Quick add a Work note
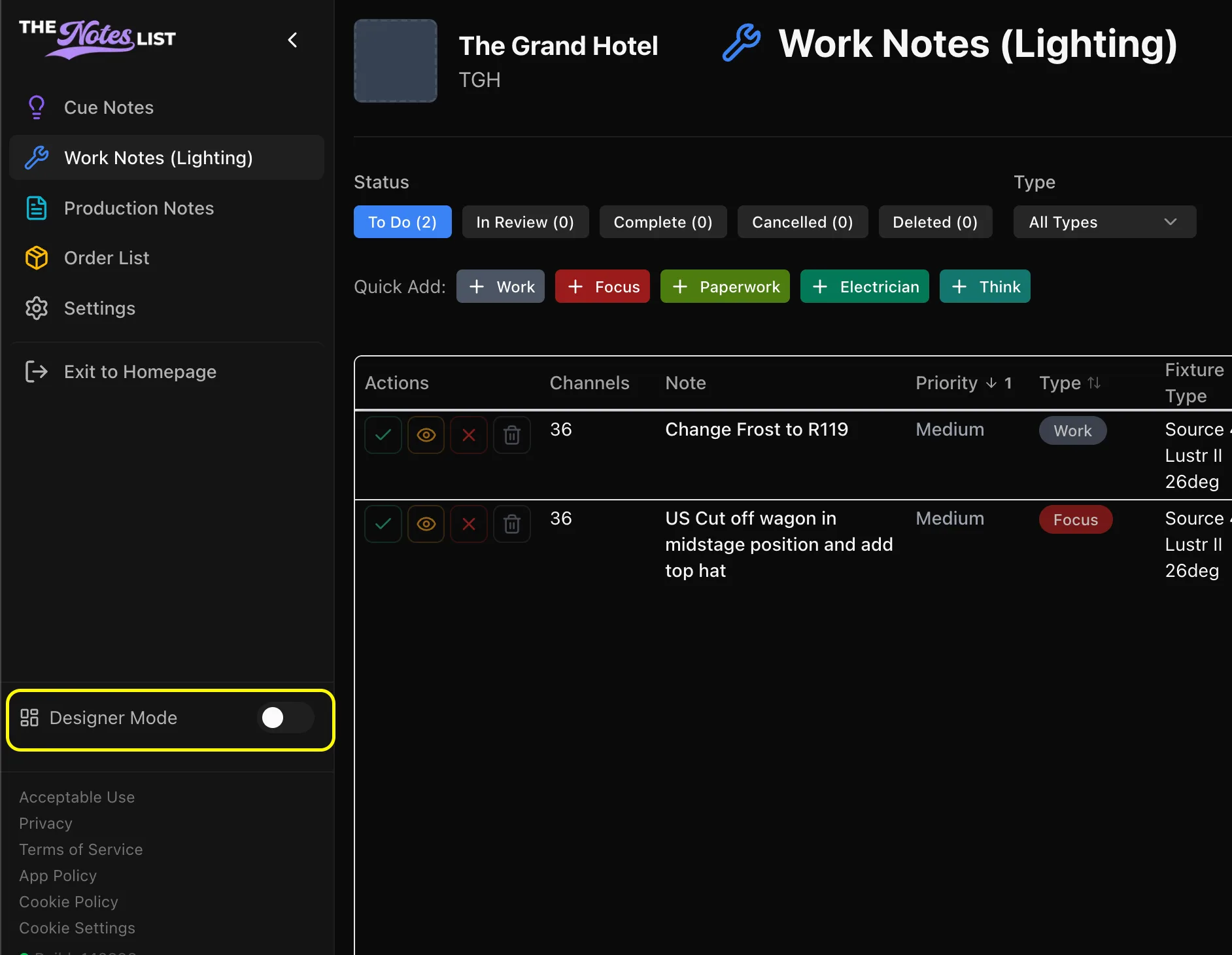1232x955 pixels. point(501,286)
